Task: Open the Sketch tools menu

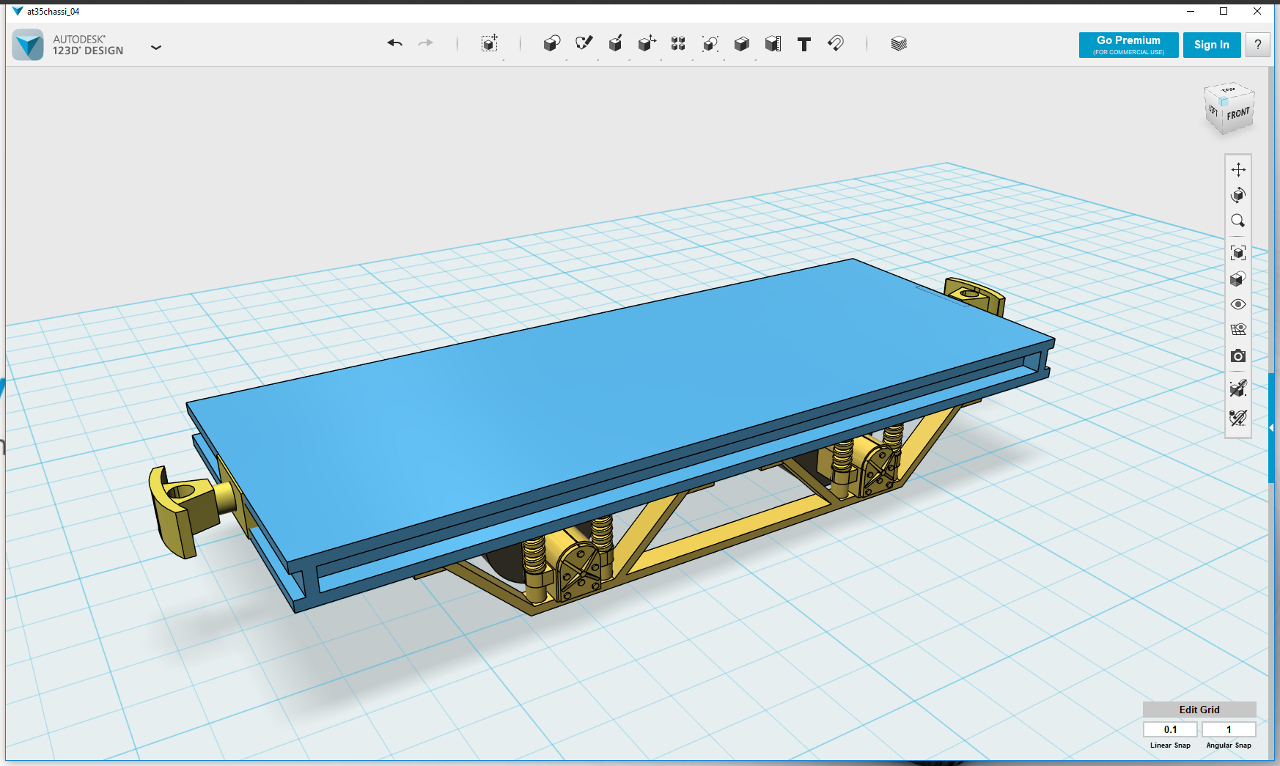Action: [584, 44]
